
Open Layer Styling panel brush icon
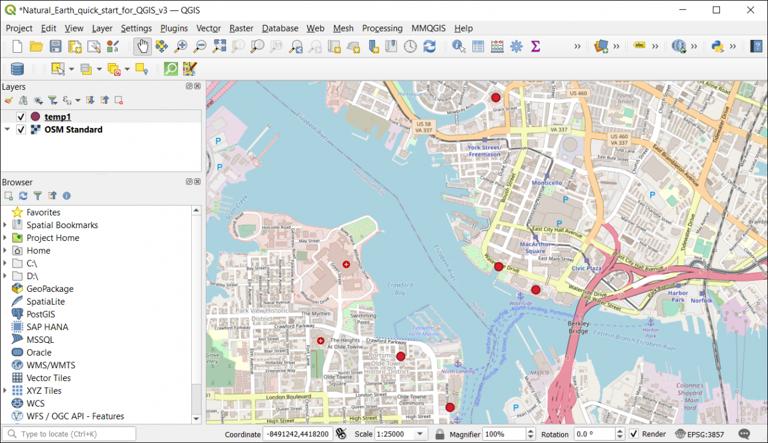8,100
